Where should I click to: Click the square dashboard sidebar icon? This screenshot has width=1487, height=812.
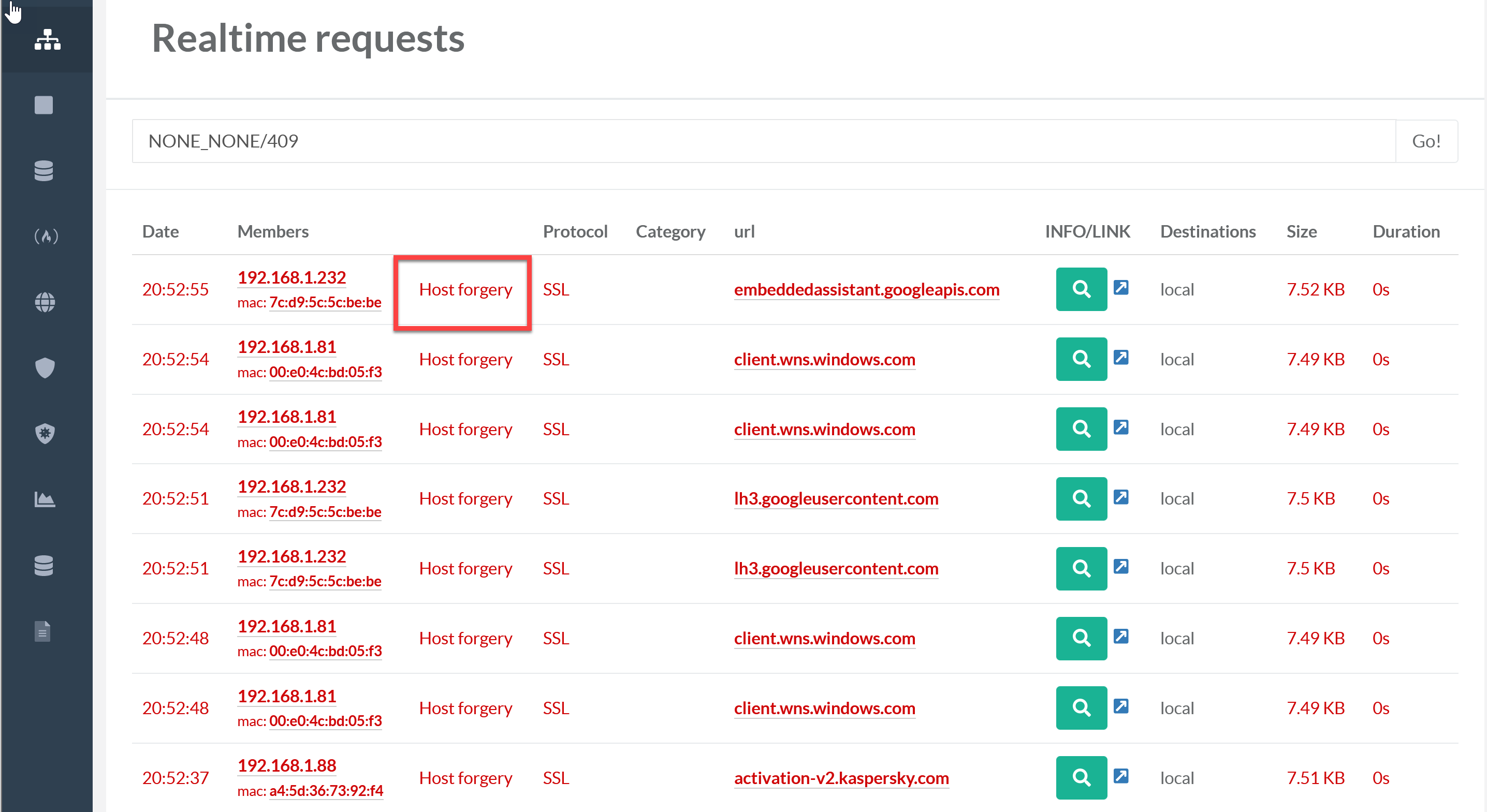[44, 105]
